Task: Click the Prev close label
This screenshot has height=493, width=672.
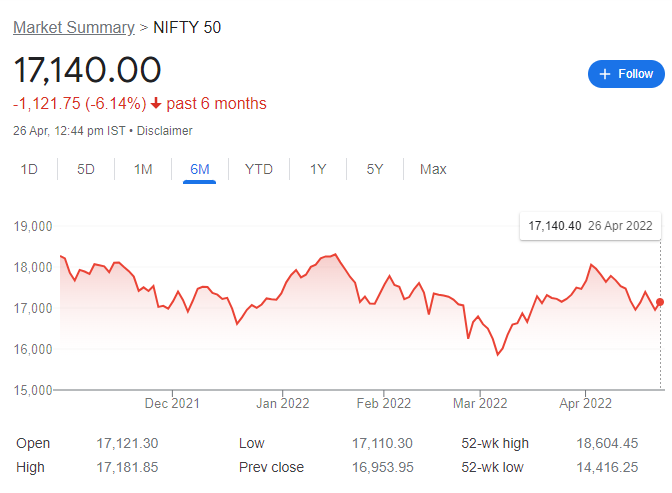Action: pyautogui.click(x=271, y=467)
